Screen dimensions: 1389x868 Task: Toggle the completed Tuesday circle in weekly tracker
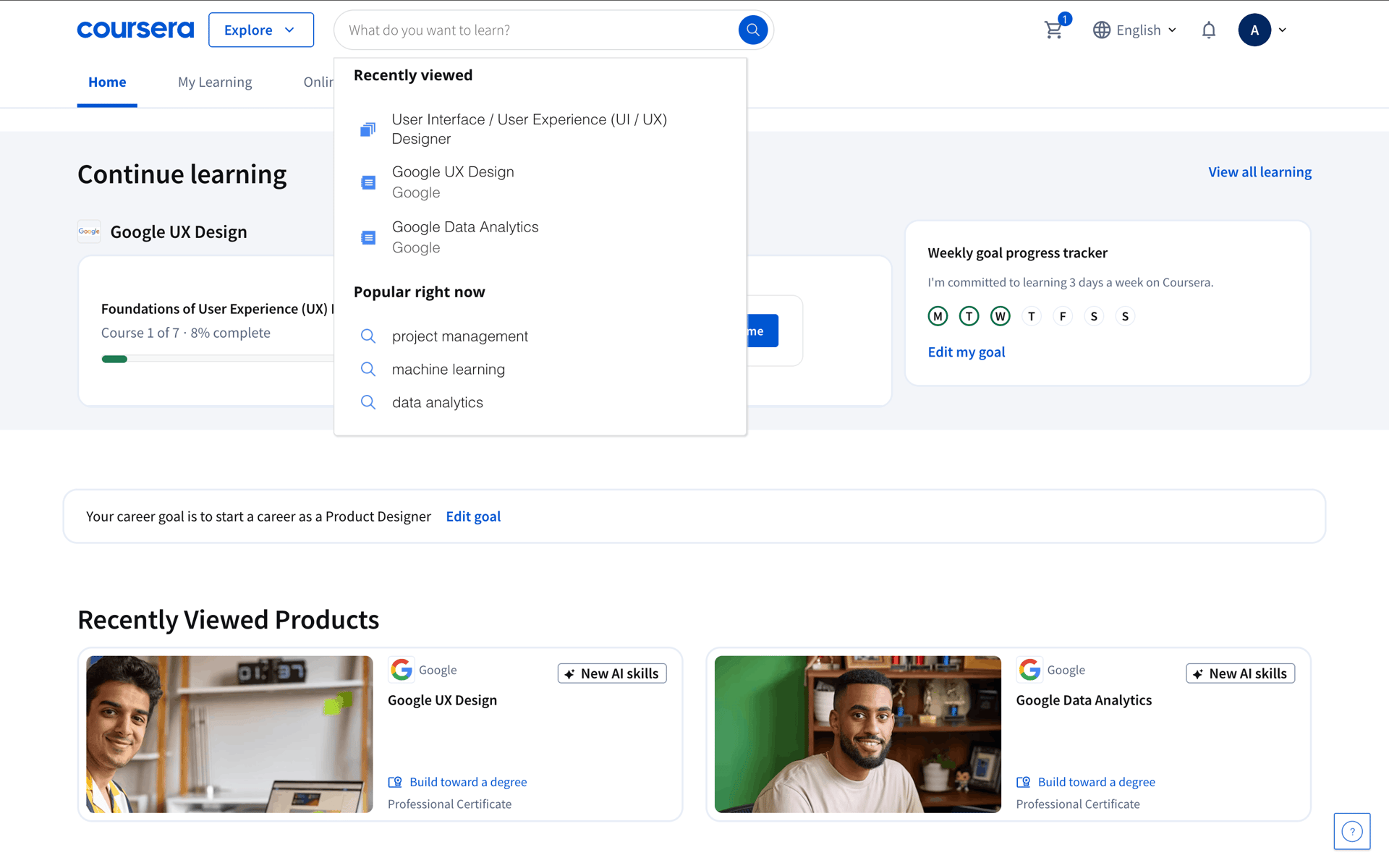coord(969,316)
